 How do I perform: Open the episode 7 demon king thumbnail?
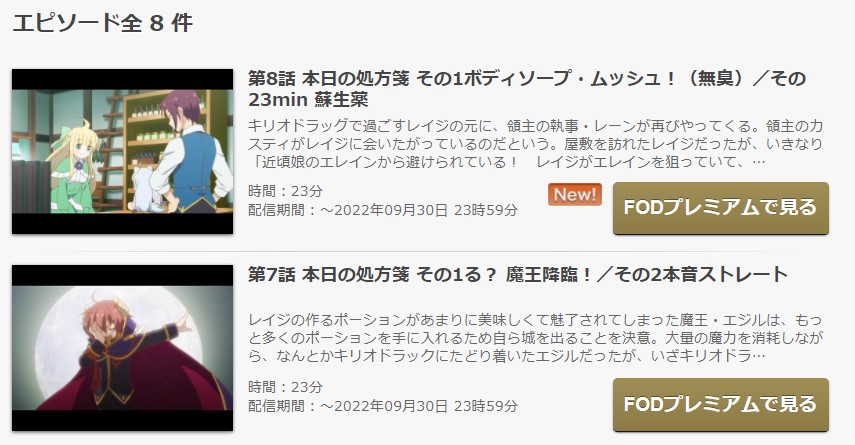[123, 348]
